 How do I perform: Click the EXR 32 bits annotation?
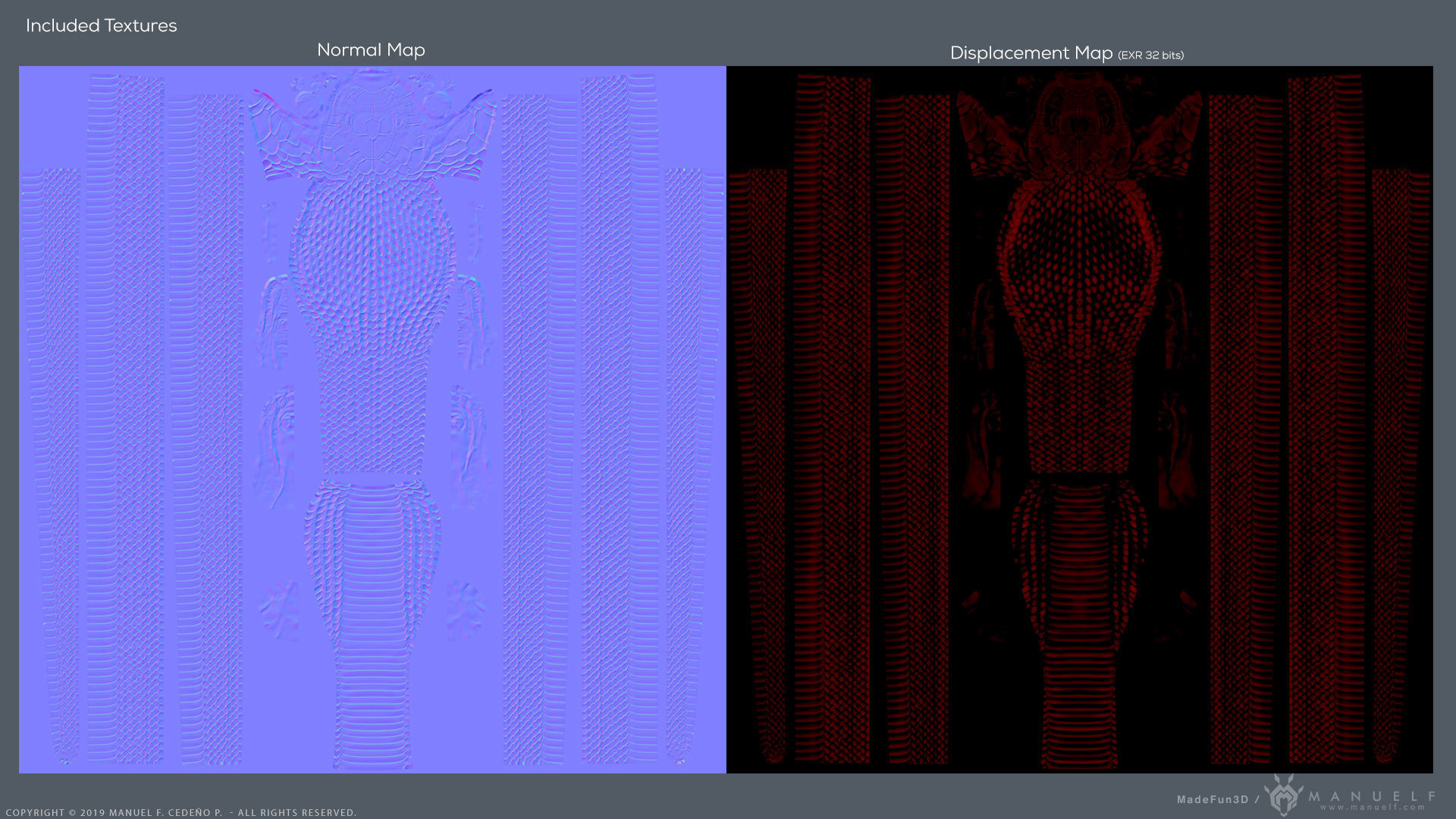pyautogui.click(x=1150, y=55)
